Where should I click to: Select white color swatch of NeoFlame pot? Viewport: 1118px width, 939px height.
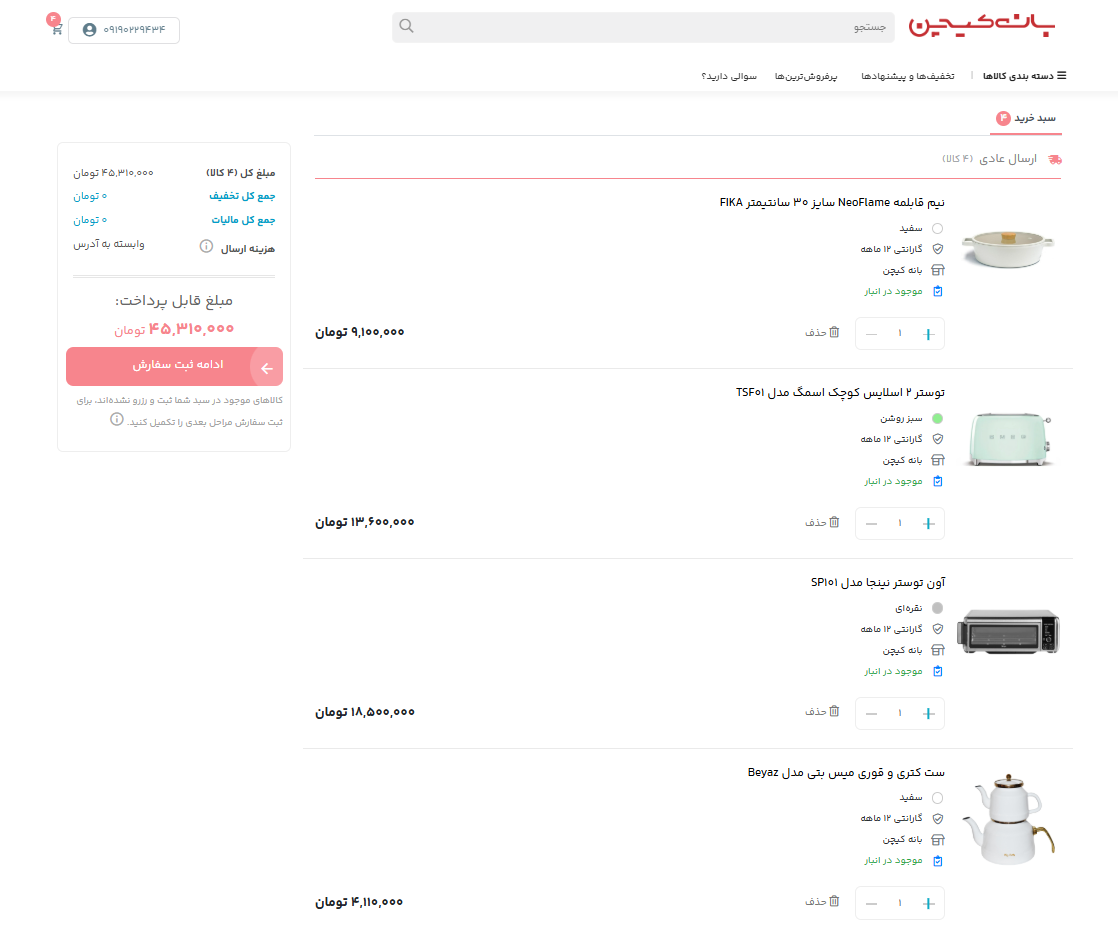pos(938,228)
